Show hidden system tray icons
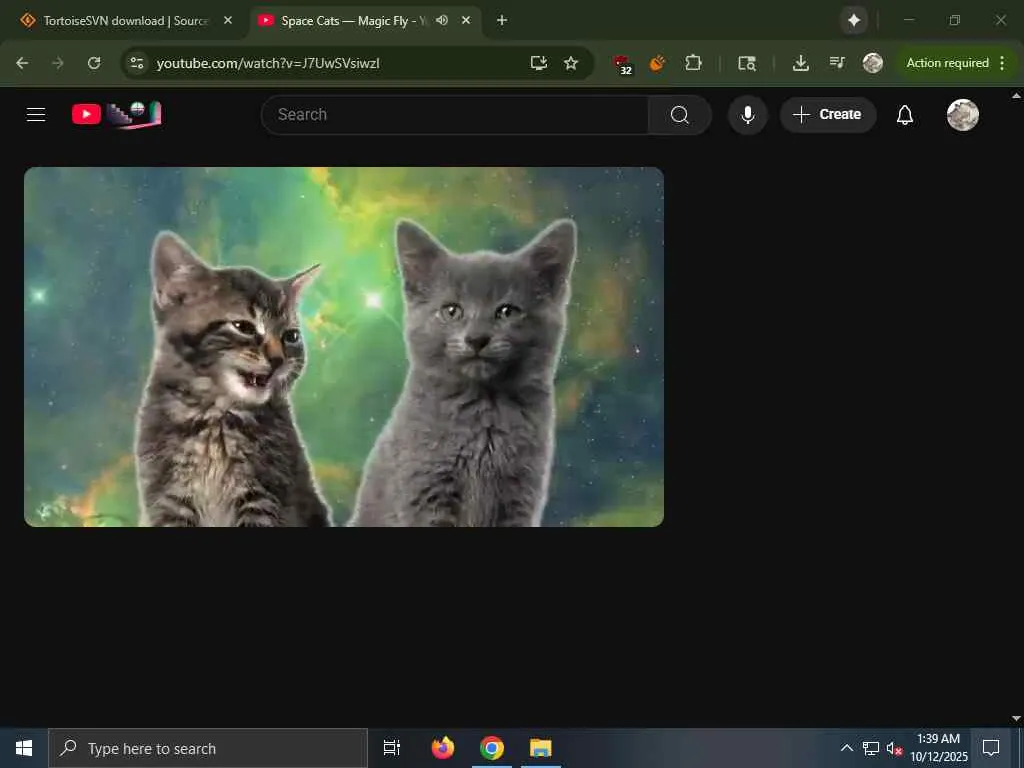Viewport: 1024px width, 768px height. coord(846,748)
